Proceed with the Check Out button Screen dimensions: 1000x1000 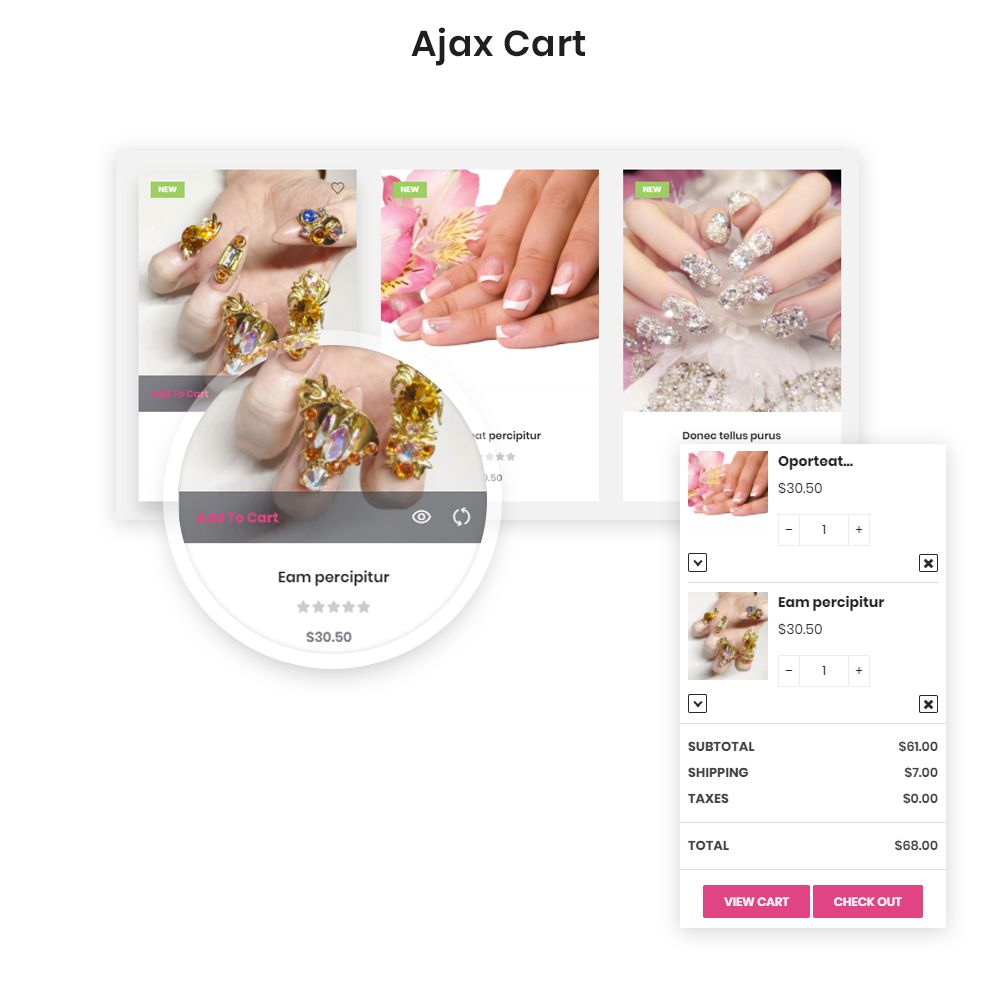[x=867, y=901]
